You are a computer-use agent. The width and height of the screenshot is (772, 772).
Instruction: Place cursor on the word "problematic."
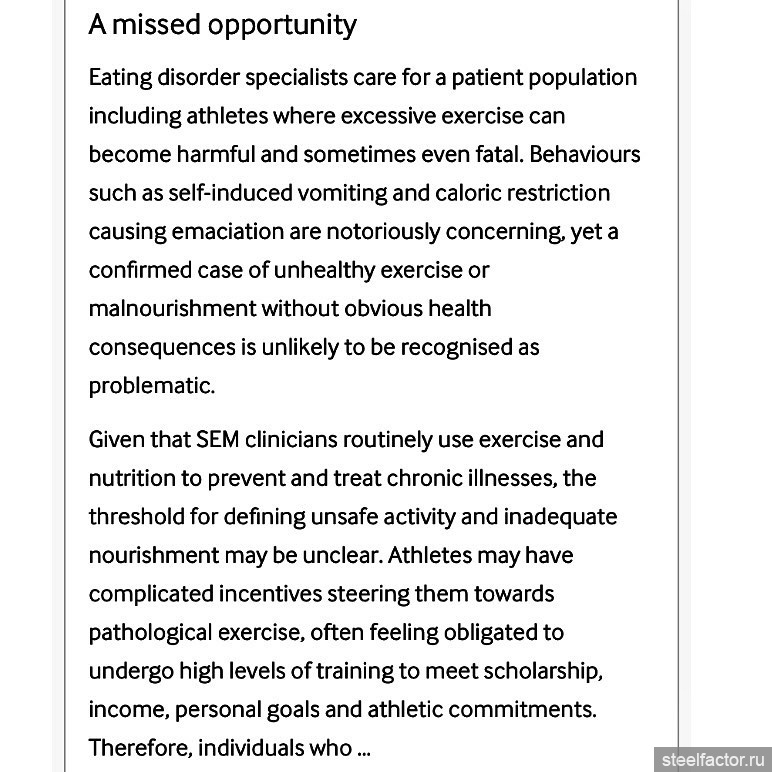click(x=152, y=386)
